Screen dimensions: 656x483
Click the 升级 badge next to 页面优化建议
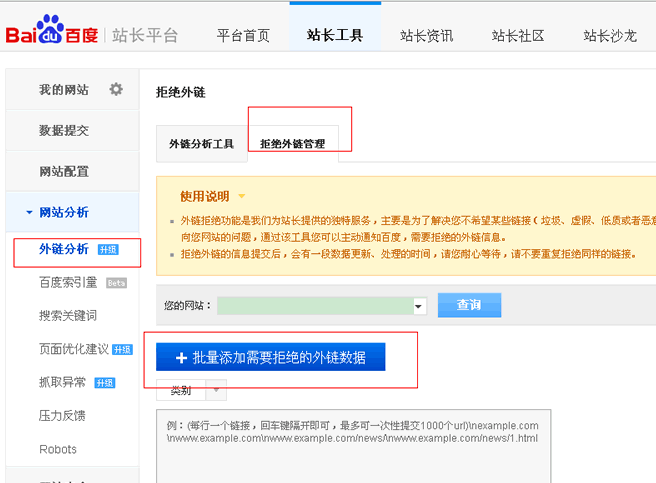pyautogui.click(x=123, y=349)
